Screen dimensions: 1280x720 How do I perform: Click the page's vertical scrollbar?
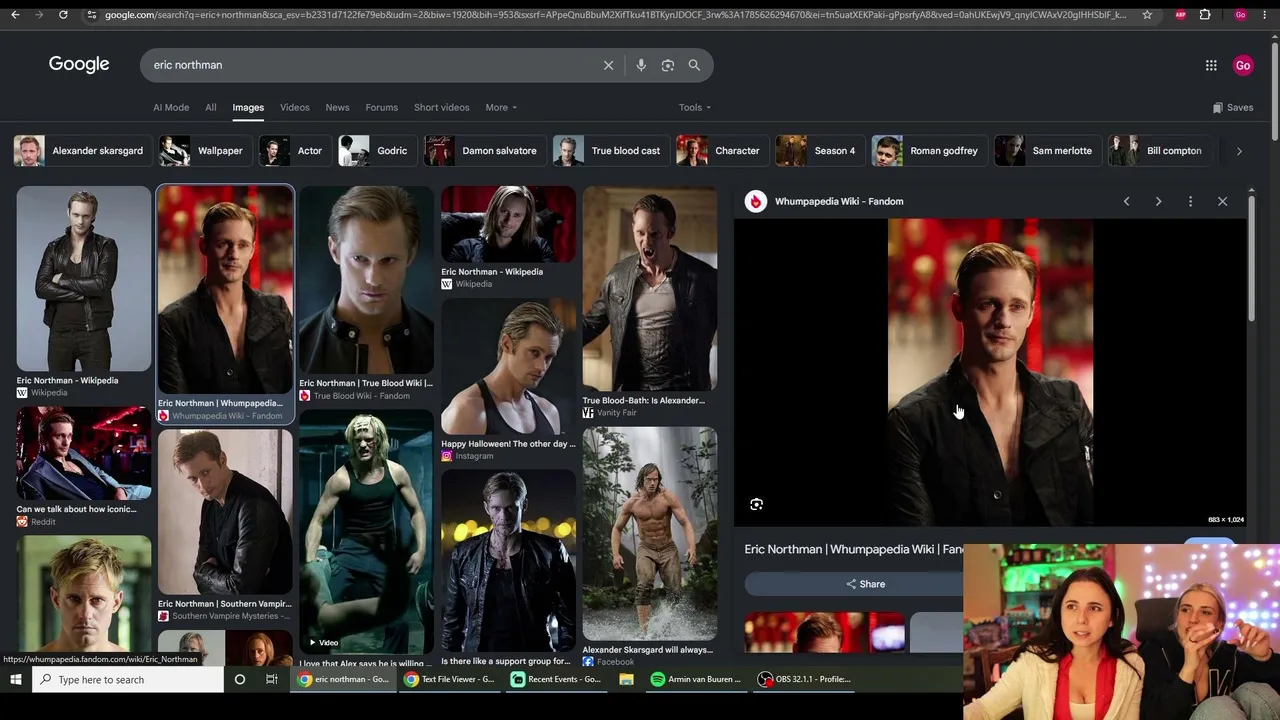1274,90
